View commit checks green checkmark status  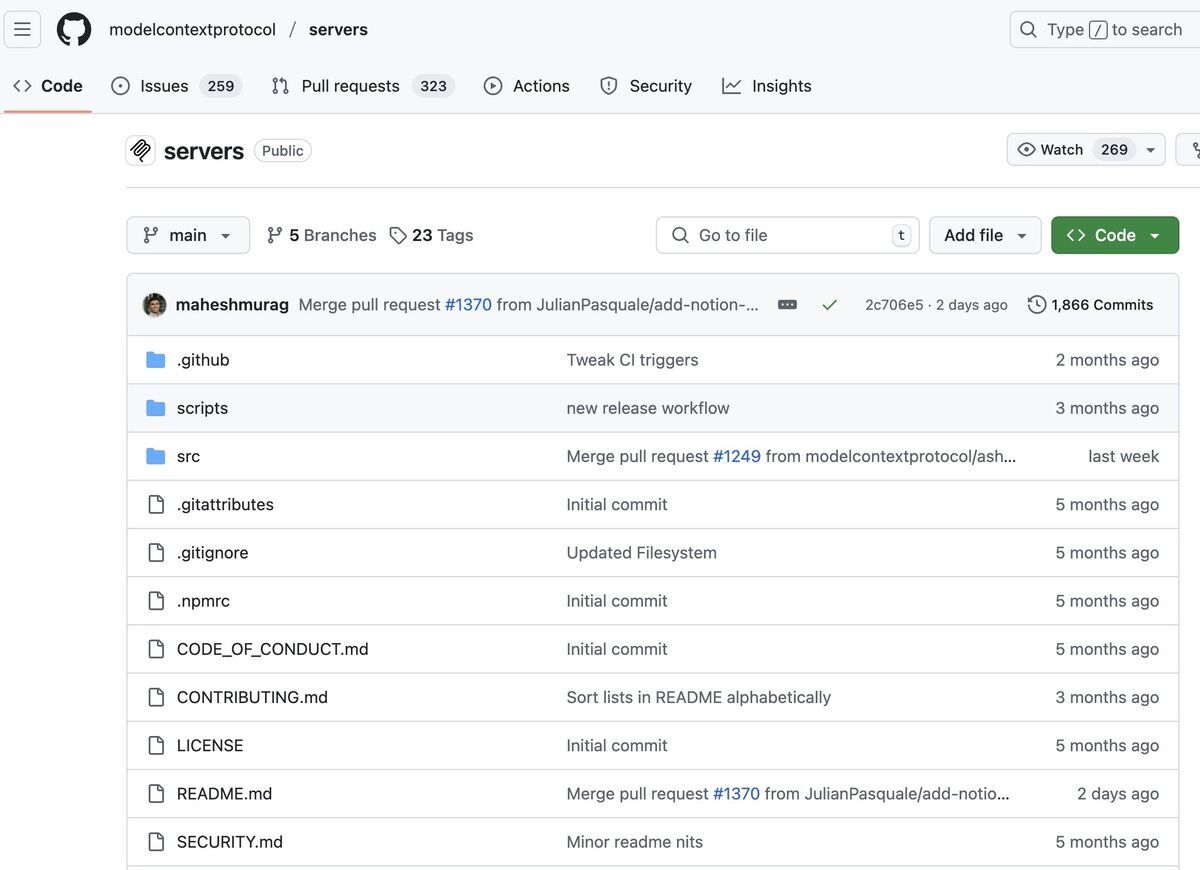point(829,305)
